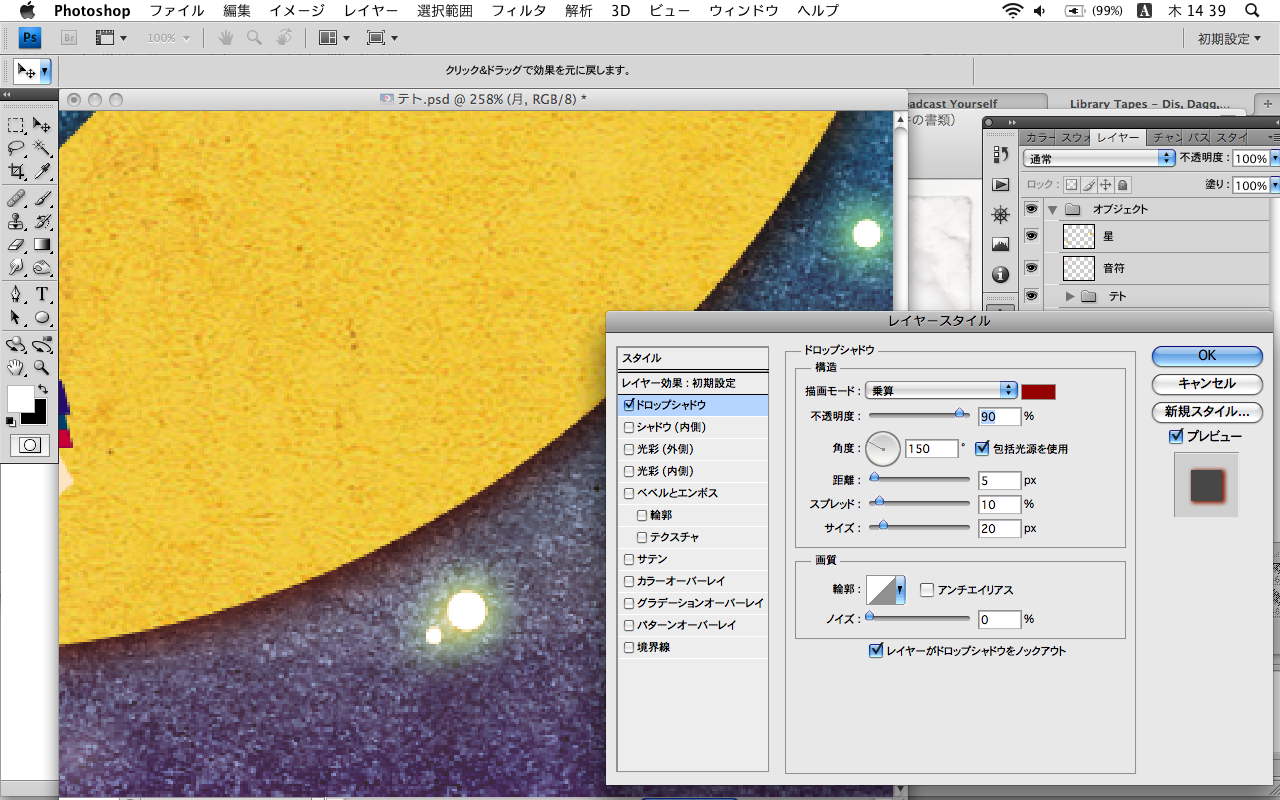Select the Magic Wand tool
Viewport: 1280px width, 800px height.
[x=42, y=148]
